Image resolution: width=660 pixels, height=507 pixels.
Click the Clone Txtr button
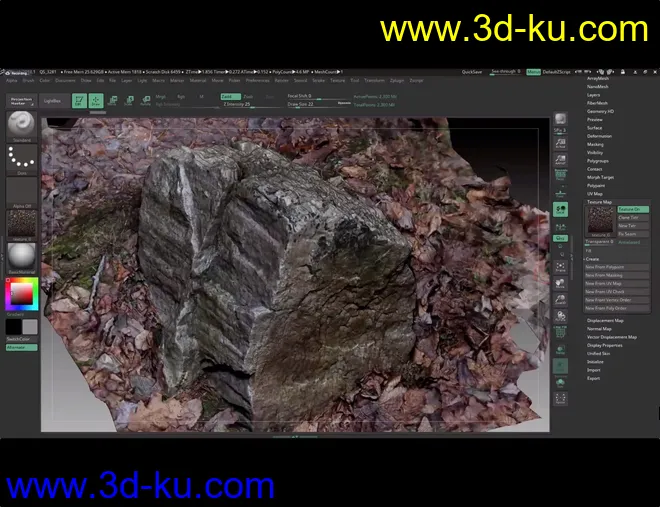(633, 218)
